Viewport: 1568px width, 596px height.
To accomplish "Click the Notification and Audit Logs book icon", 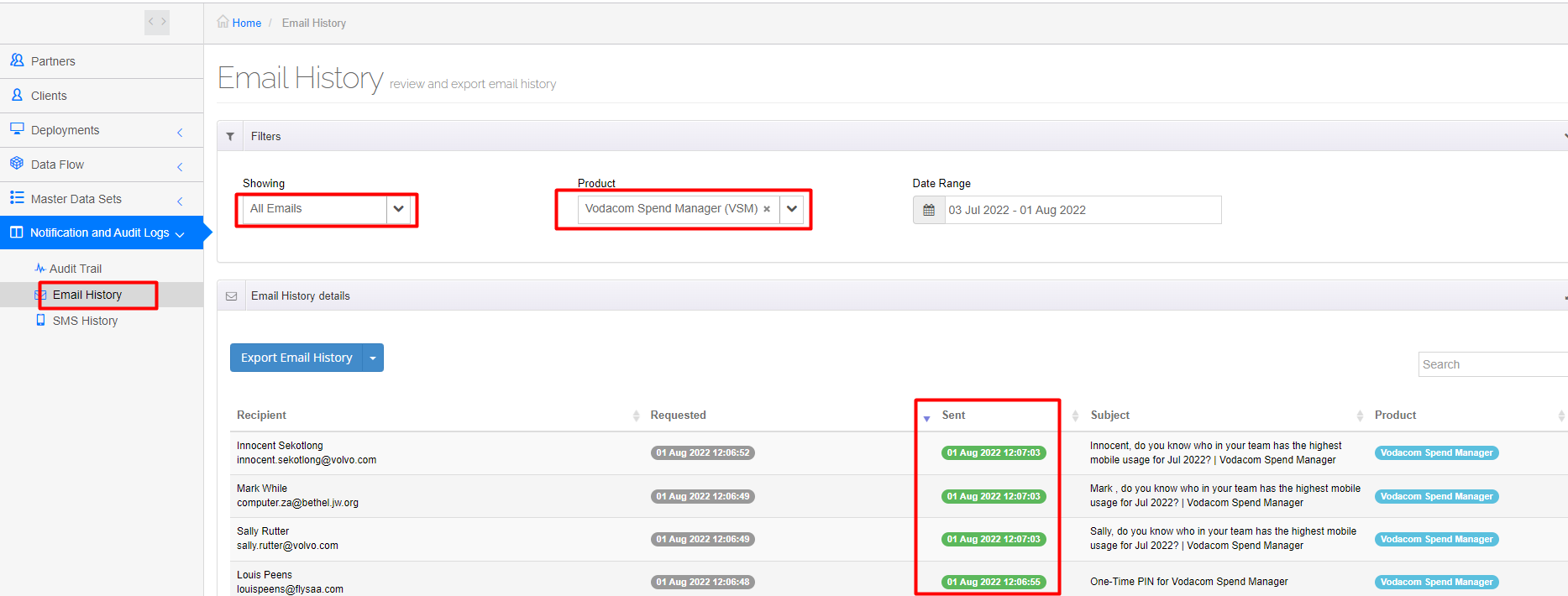I will tap(17, 233).
